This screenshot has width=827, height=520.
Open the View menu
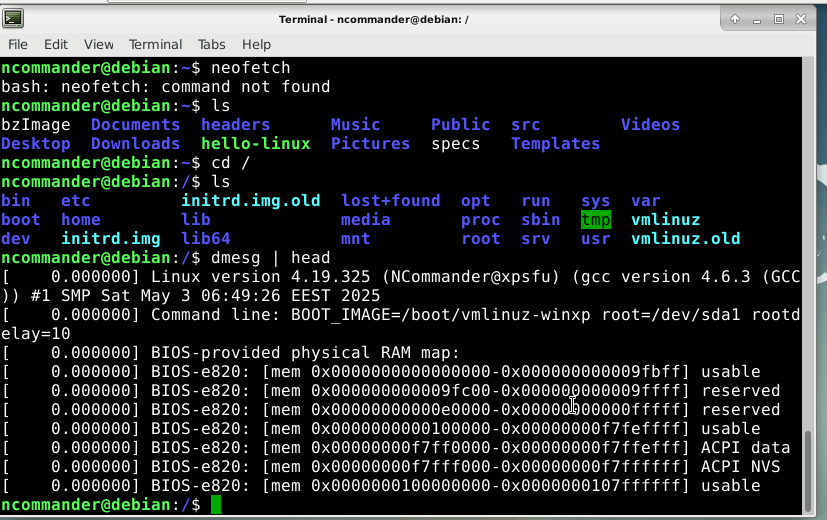99,44
